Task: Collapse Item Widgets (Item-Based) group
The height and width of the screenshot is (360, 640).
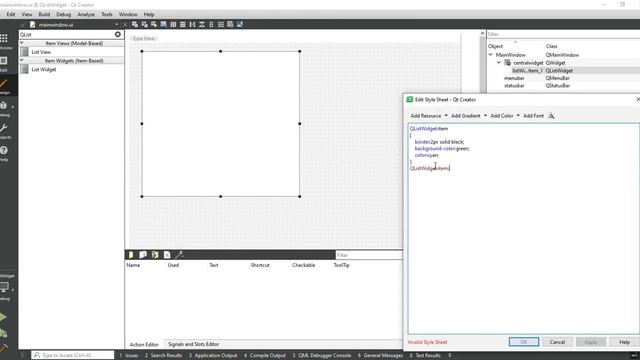Action: click(22, 60)
